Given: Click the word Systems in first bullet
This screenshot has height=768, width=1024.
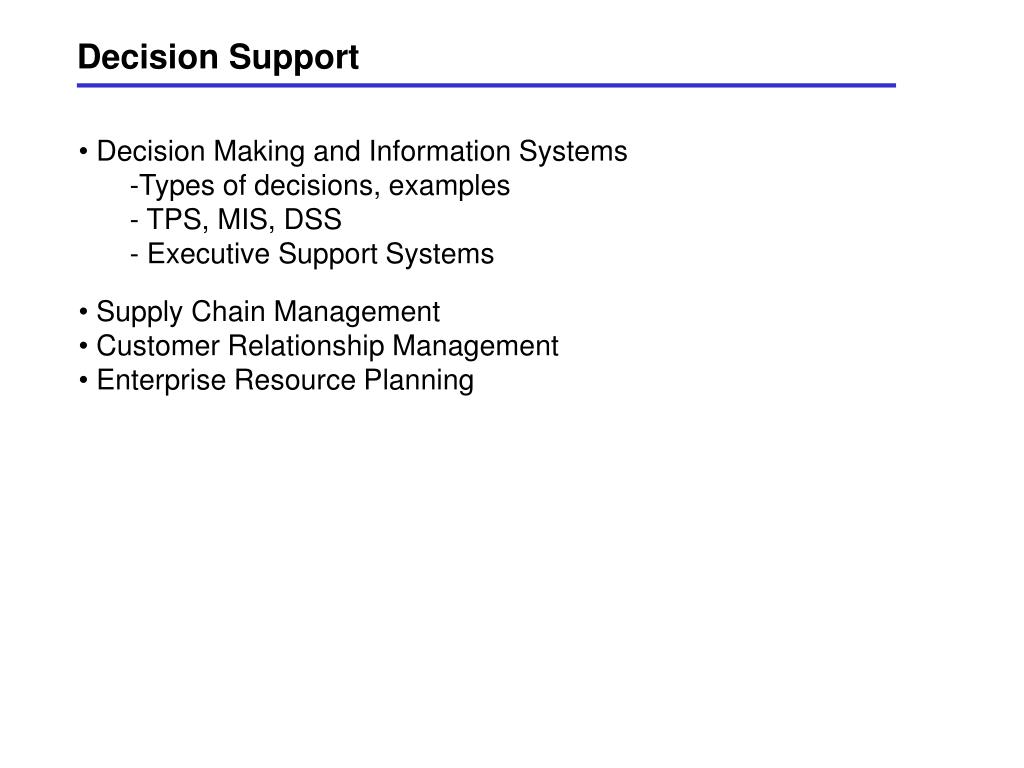Looking at the screenshot, I should pyautogui.click(x=573, y=152).
